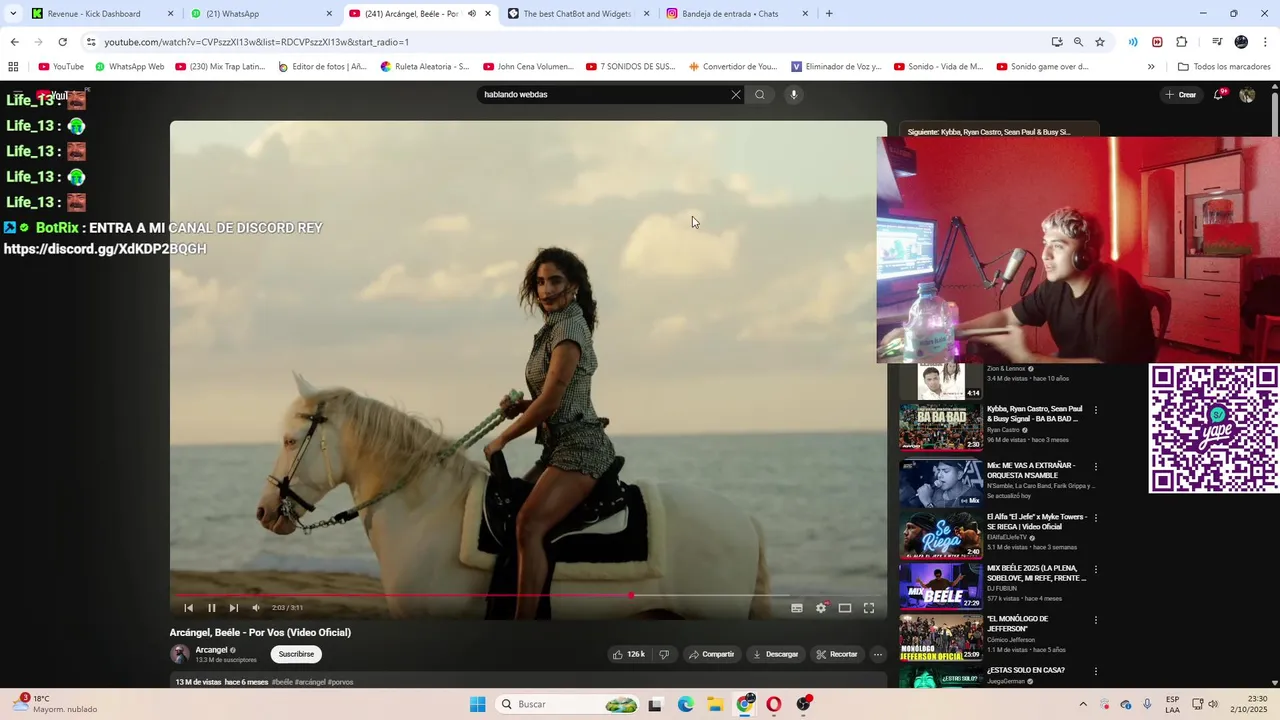
Task: Install app icon in address bar
Action: pos(1057,42)
